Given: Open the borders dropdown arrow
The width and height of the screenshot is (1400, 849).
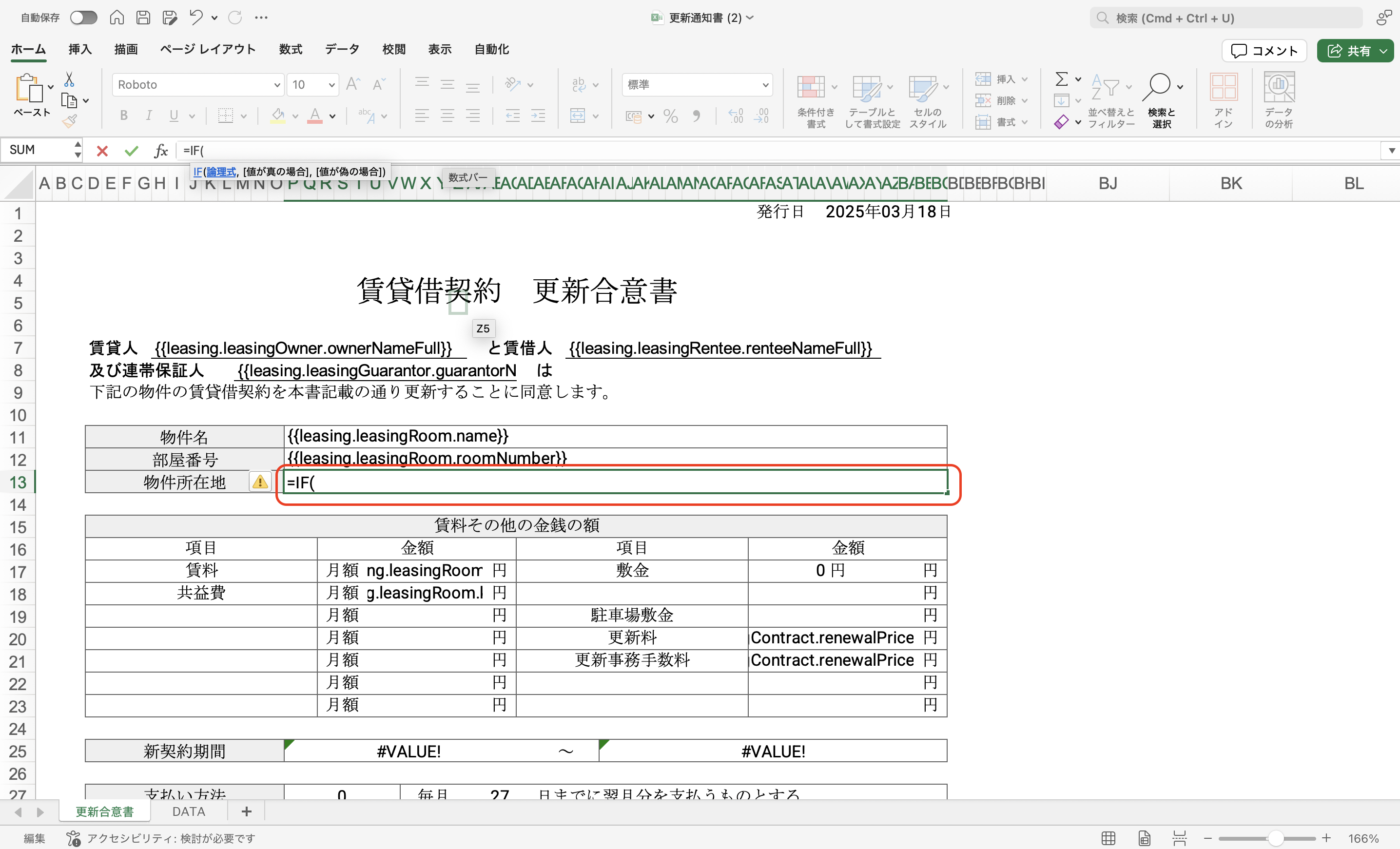Looking at the screenshot, I should click(x=244, y=116).
